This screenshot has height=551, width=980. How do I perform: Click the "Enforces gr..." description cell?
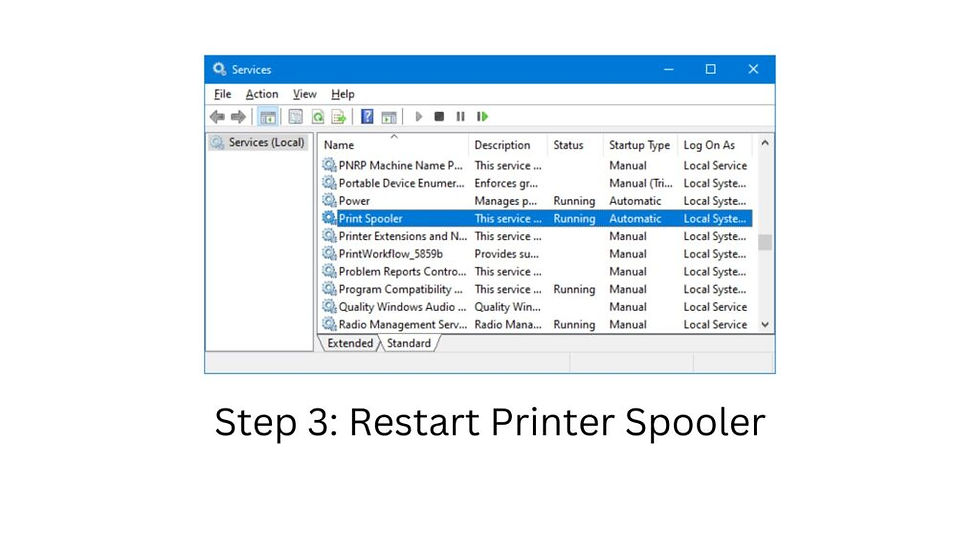(506, 183)
